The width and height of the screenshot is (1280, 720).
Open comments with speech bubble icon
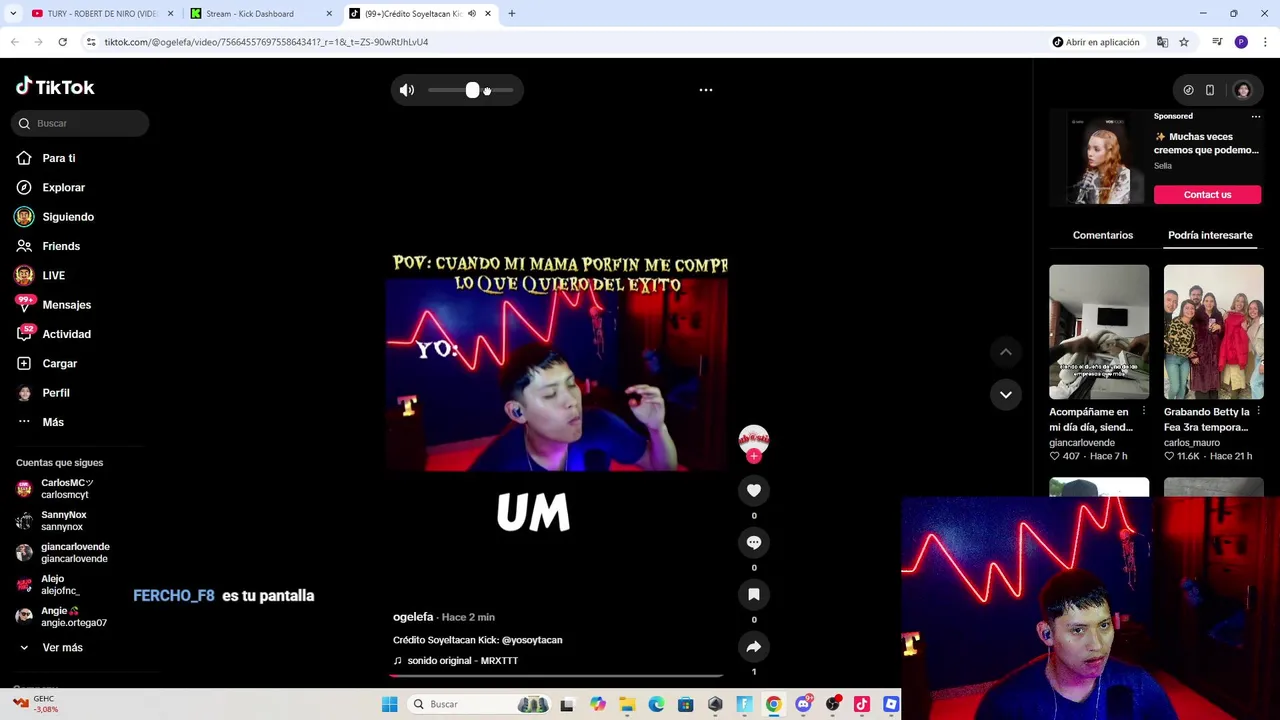[754, 542]
